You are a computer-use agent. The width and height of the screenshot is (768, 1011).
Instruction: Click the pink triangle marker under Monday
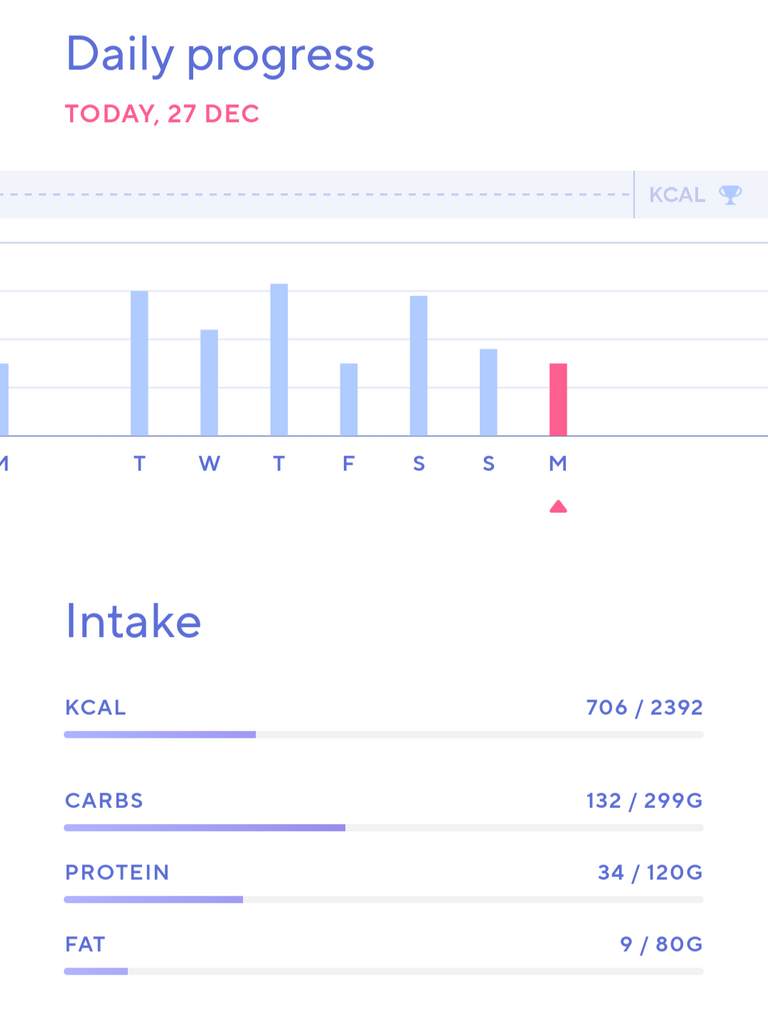[558, 507]
